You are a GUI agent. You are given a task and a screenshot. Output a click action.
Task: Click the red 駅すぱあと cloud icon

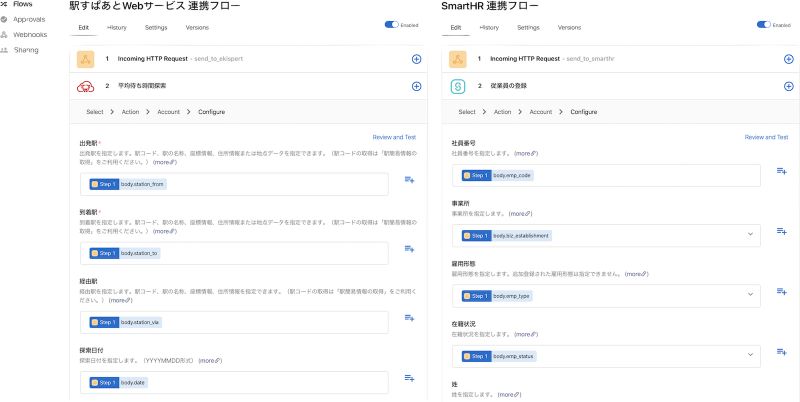point(85,87)
